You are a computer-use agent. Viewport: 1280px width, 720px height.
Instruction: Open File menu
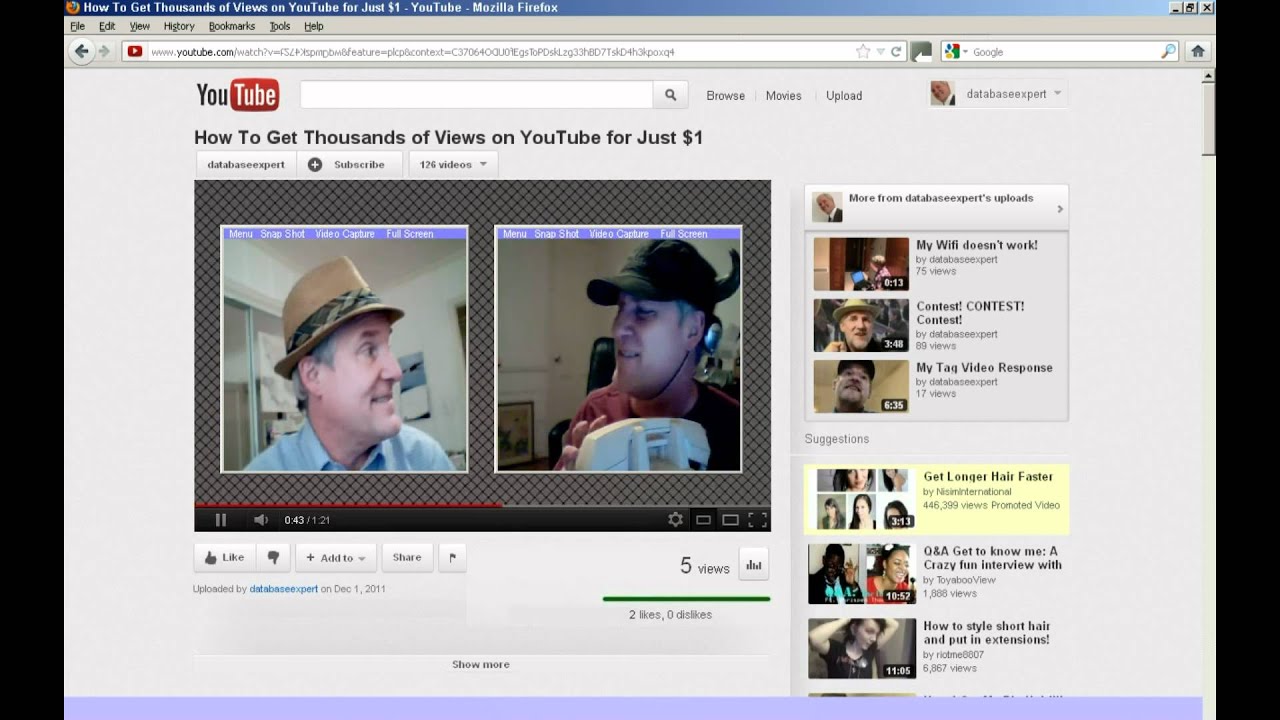coord(77,26)
